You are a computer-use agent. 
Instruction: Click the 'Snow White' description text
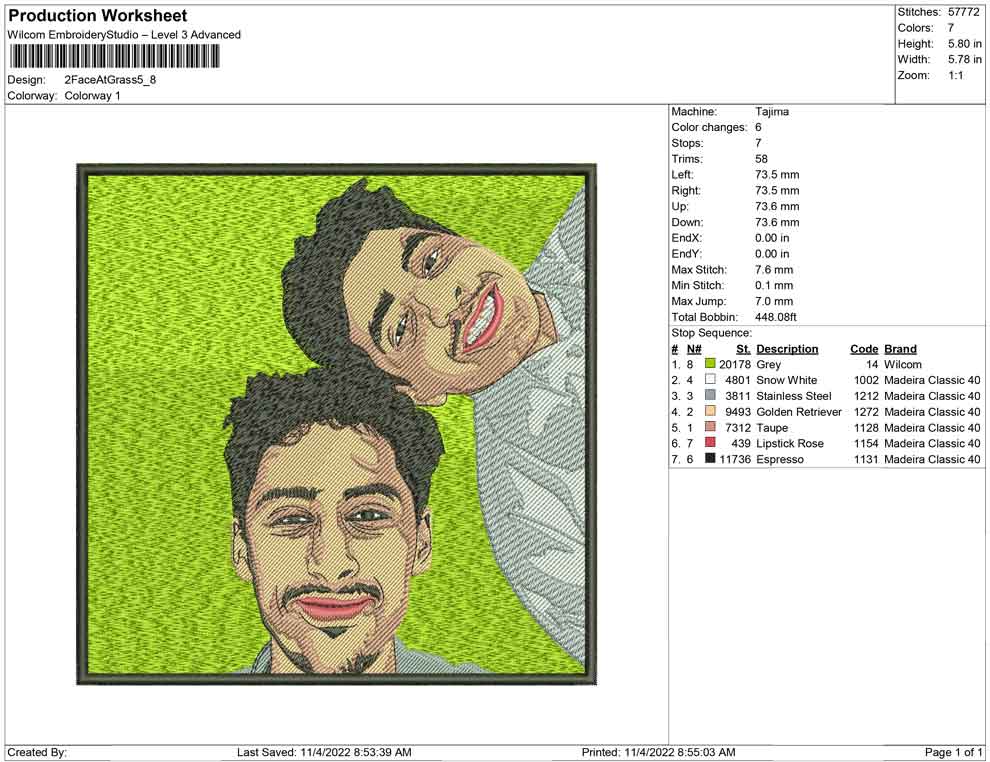787,380
